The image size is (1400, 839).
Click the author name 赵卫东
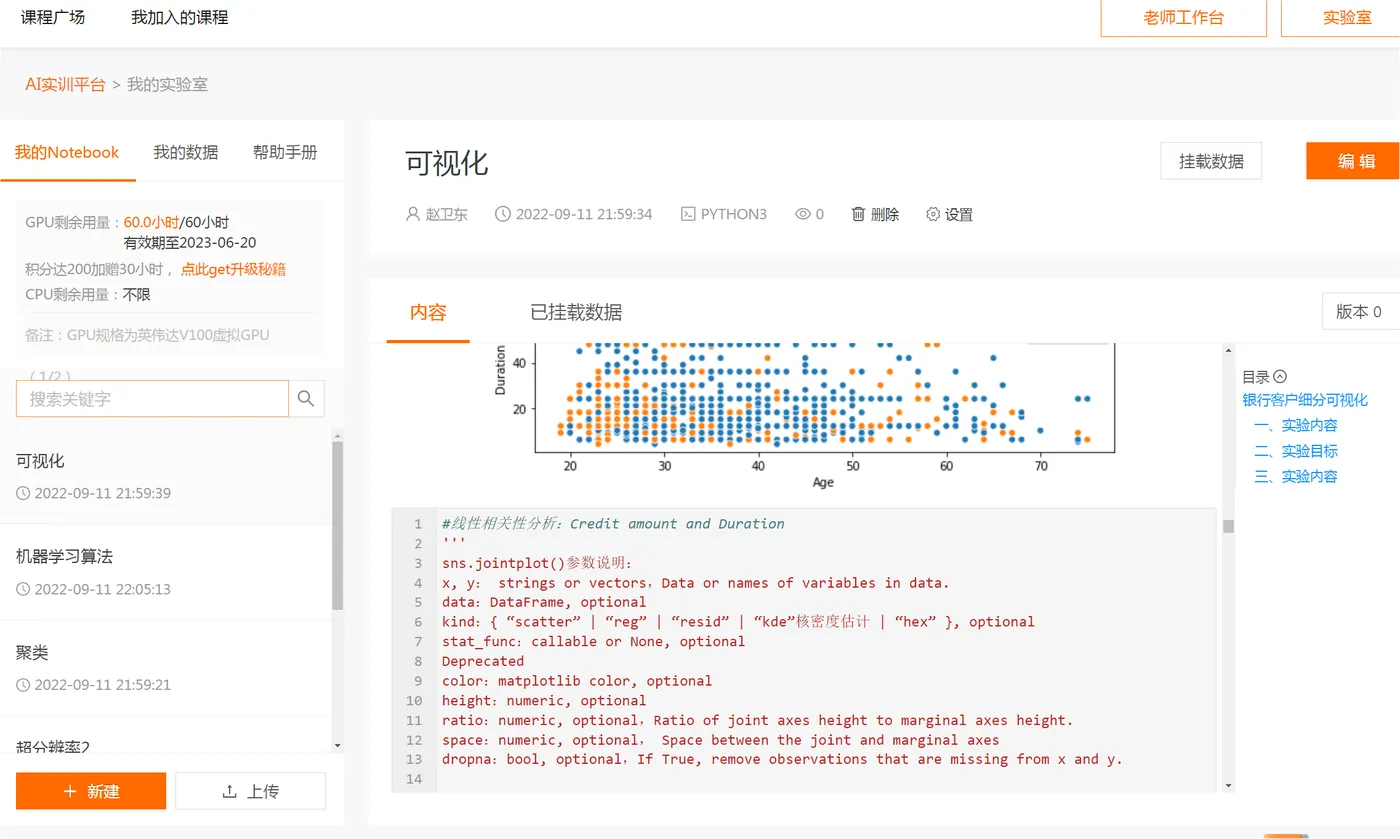pyautogui.click(x=447, y=214)
